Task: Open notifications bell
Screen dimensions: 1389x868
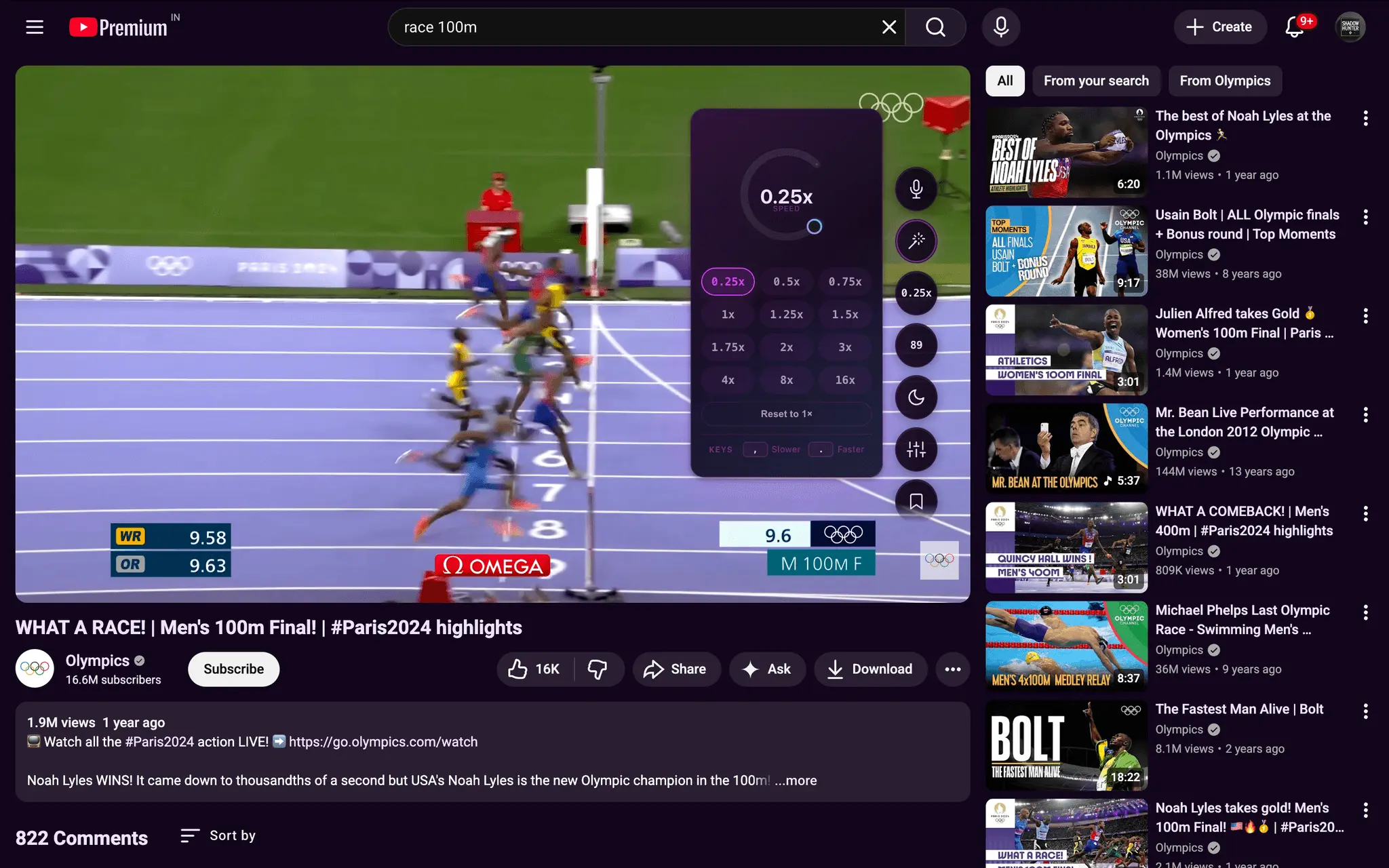Action: point(1295,27)
